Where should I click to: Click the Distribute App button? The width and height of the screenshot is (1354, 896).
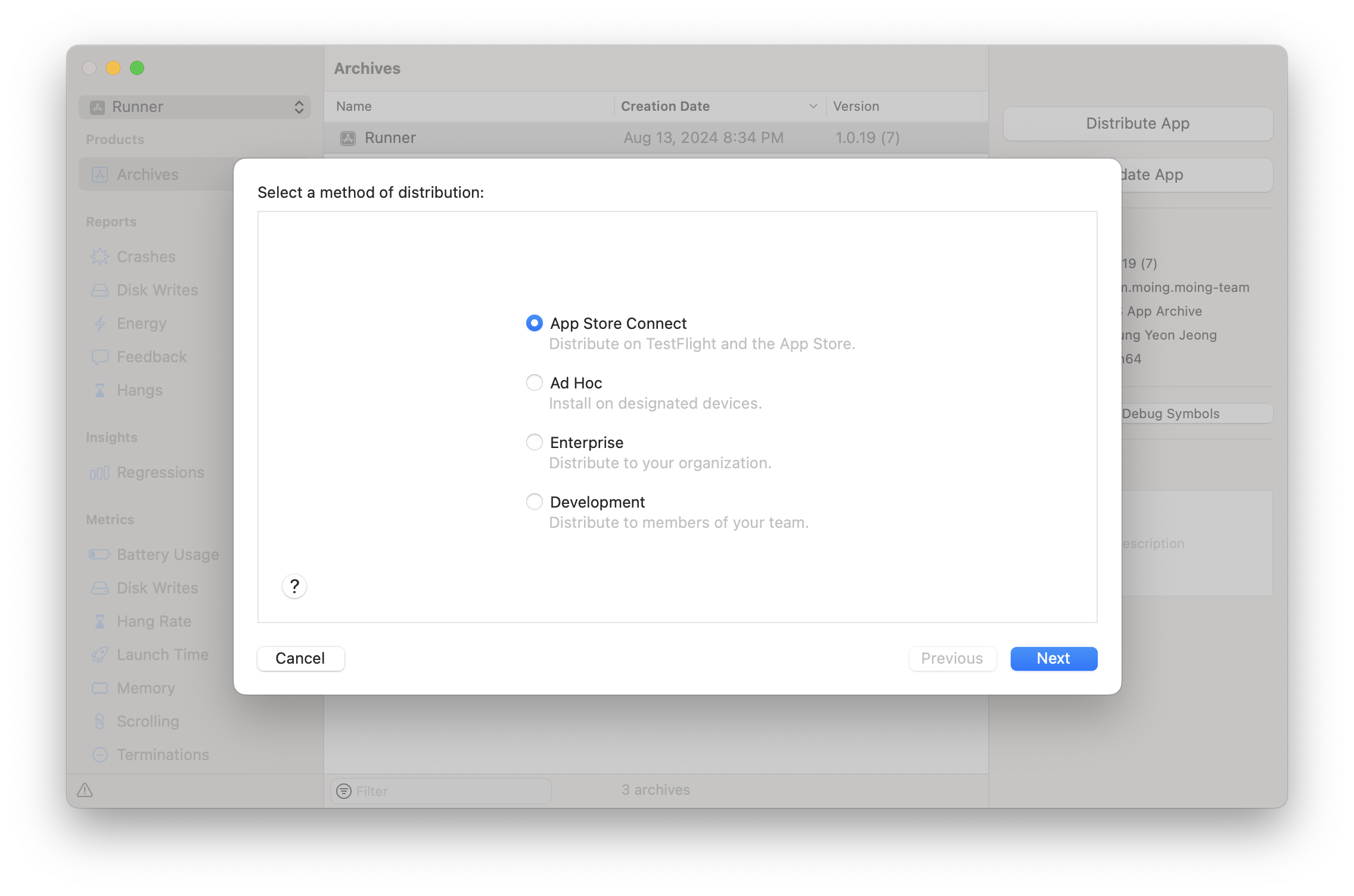tap(1138, 123)
